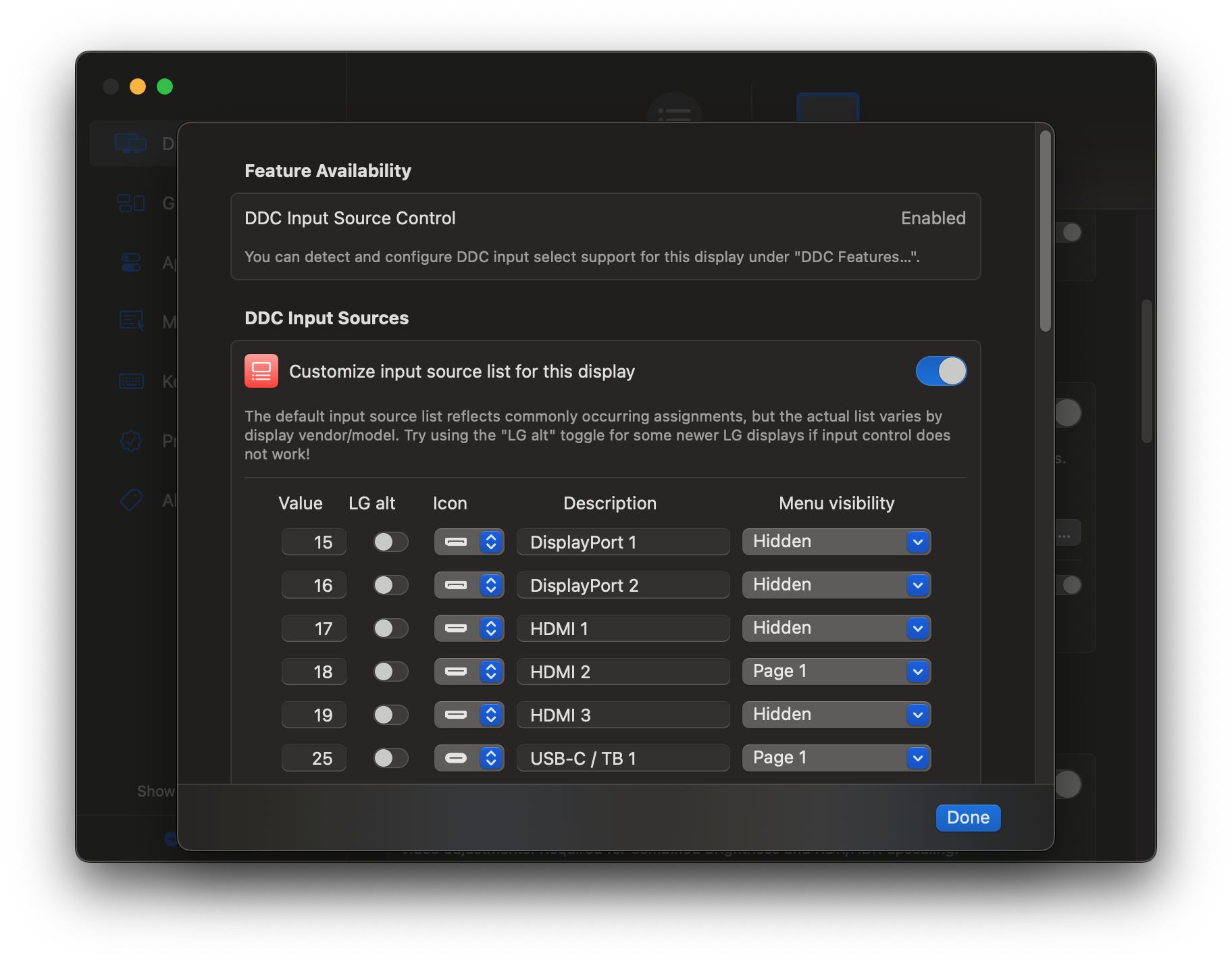The width and height of the screenshot is (1232, 962).
Task: Toggle LG alt for HDMI 3 row
Action: (x=391, y=715)
